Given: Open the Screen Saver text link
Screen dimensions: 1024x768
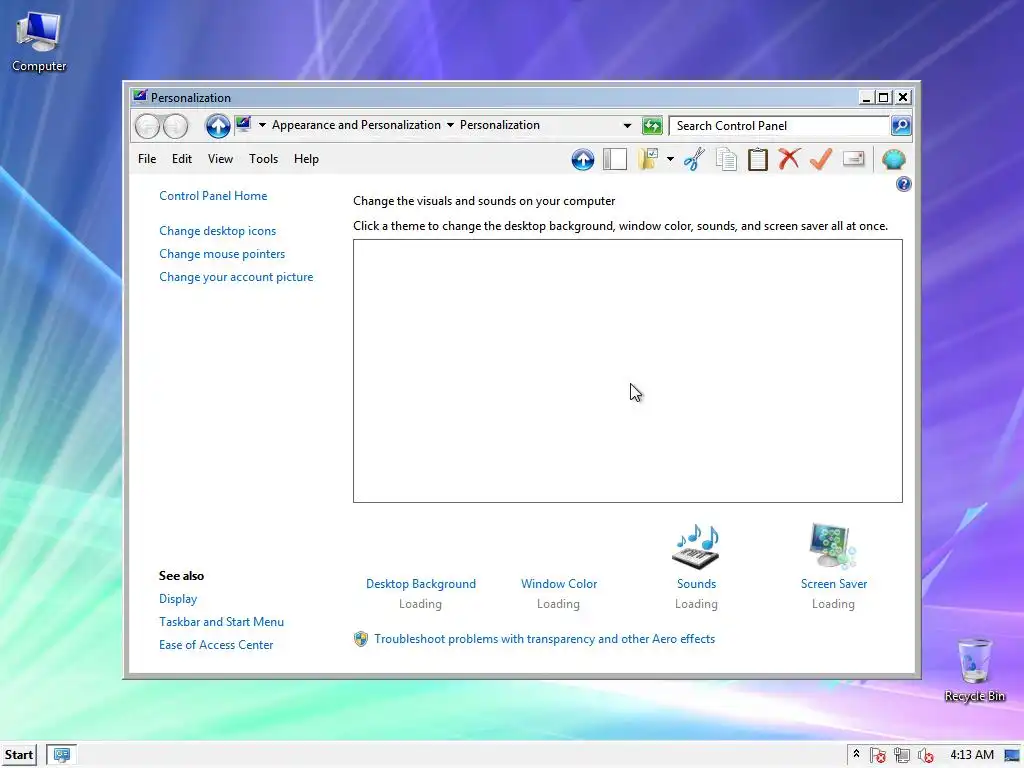Looking at the screenshot, I should (833, 584).
